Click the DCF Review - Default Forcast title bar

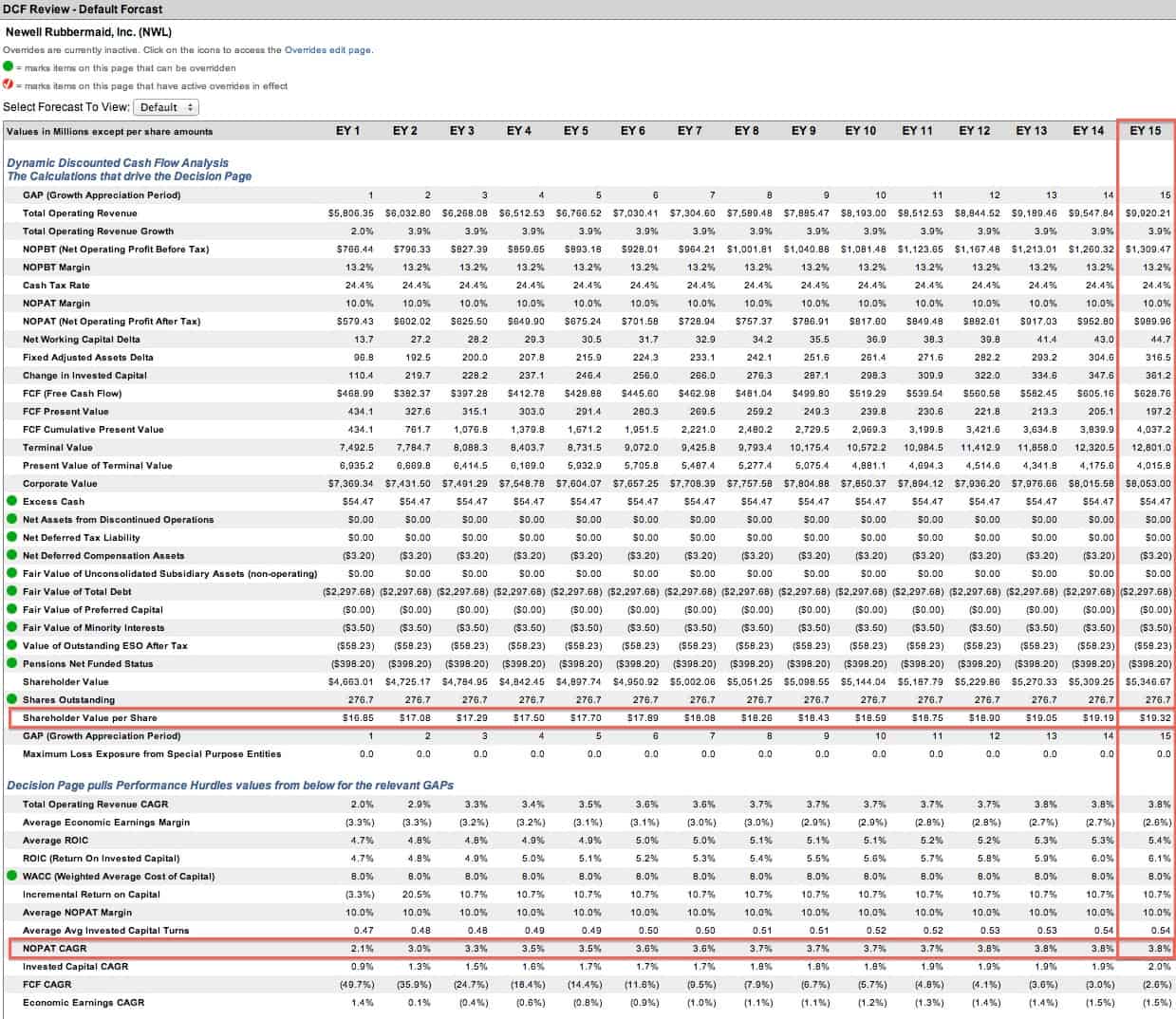pyautogui.click(x=588, y=9)
